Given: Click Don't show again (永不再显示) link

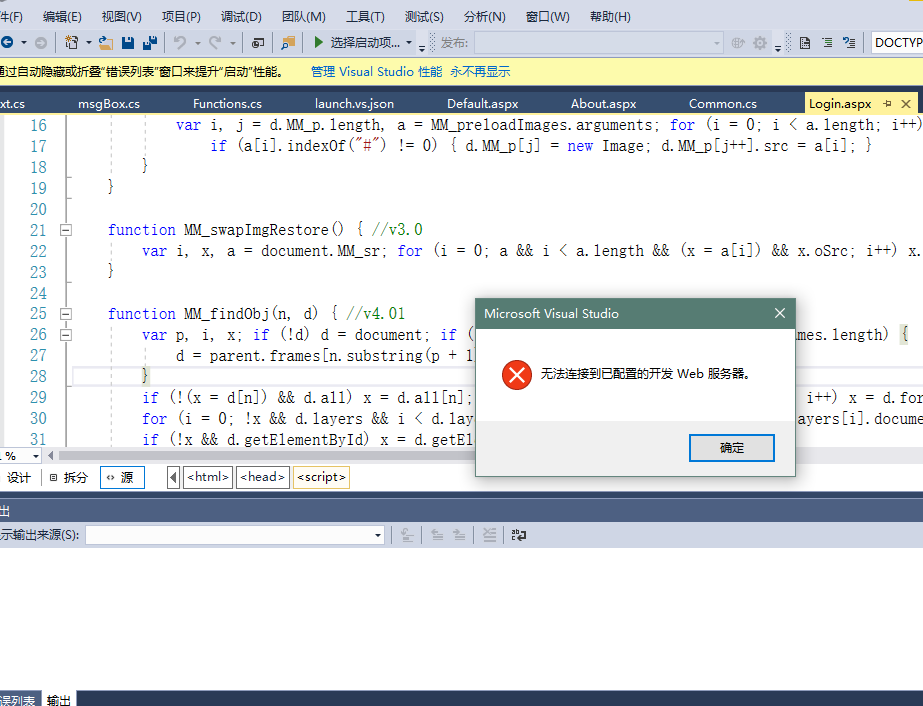Looking at the screenshot, I should click(480, 72).
